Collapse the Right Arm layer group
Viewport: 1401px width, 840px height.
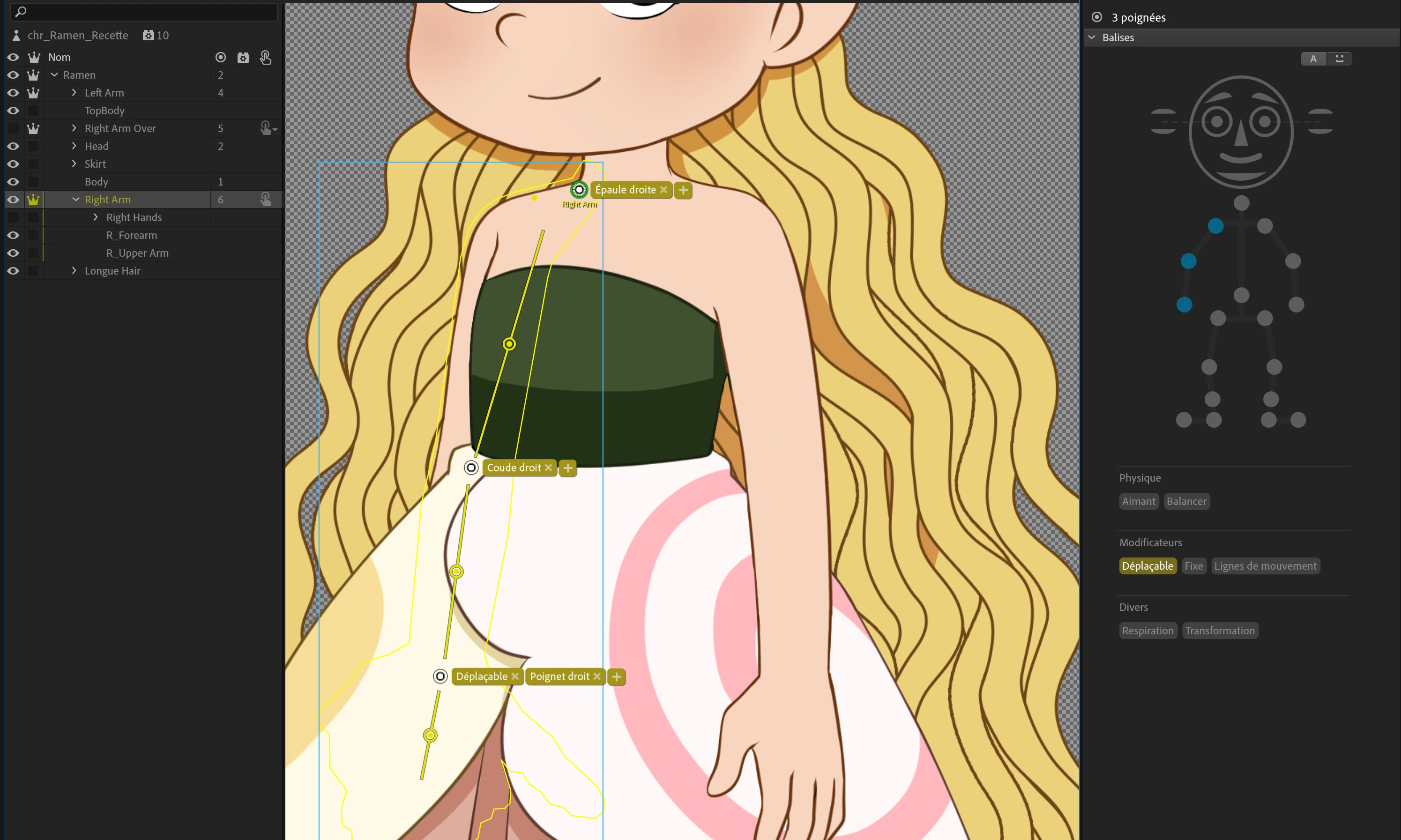(76, 199)
